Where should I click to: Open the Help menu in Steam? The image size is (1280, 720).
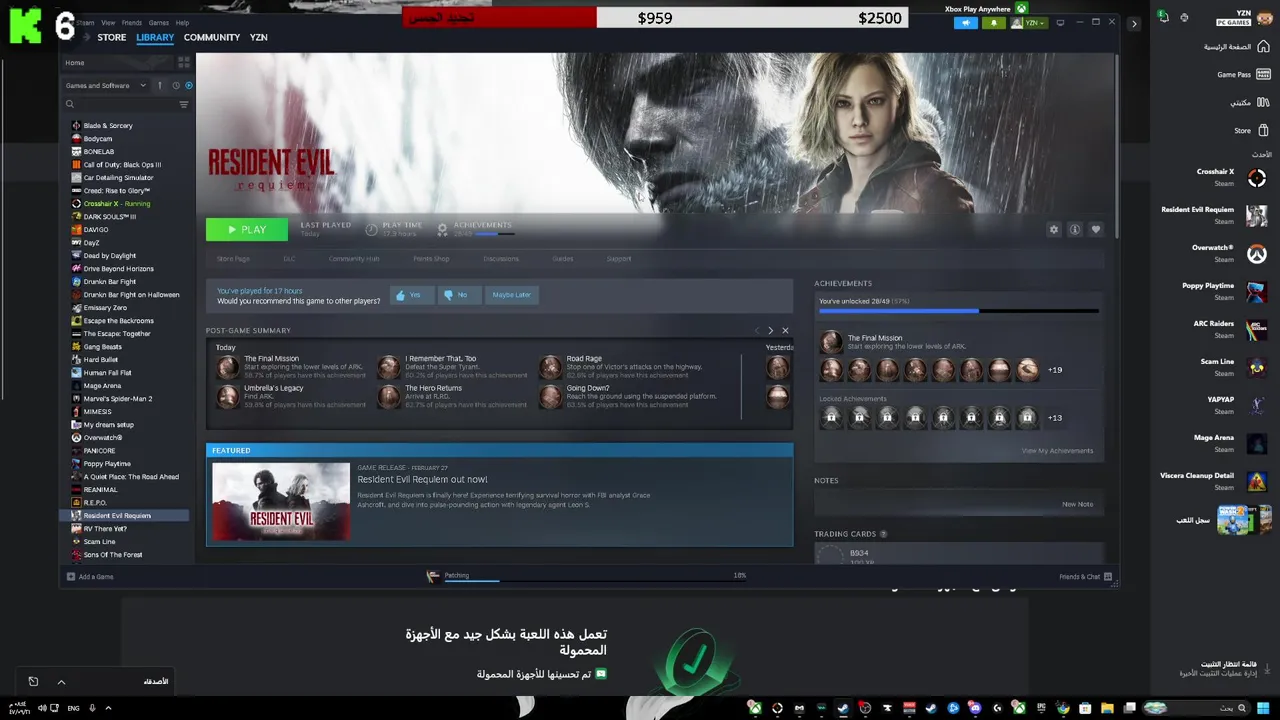pyautogui.click(x=182, y=22)
